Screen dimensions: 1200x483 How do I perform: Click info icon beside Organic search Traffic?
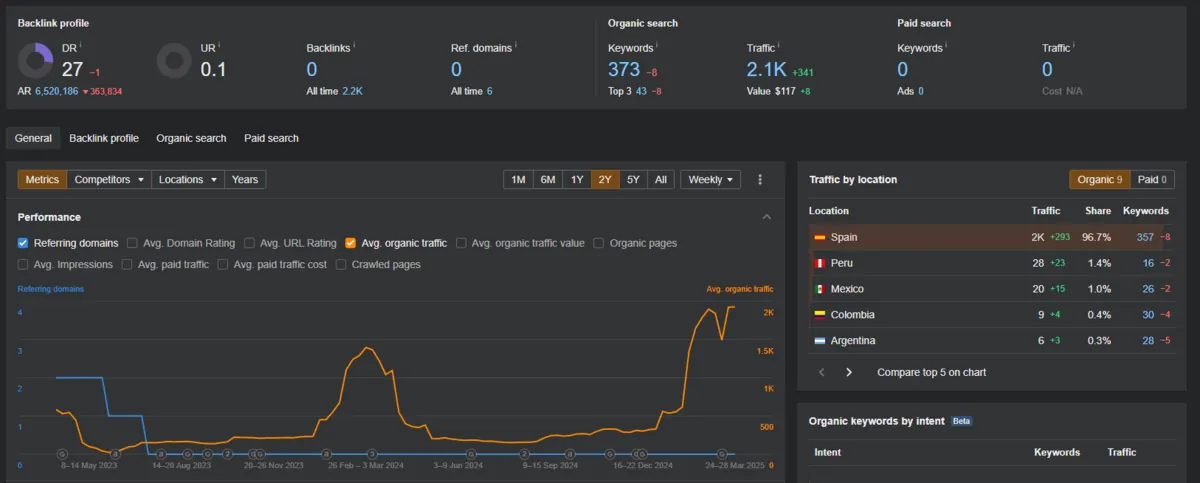coord(780,45)
